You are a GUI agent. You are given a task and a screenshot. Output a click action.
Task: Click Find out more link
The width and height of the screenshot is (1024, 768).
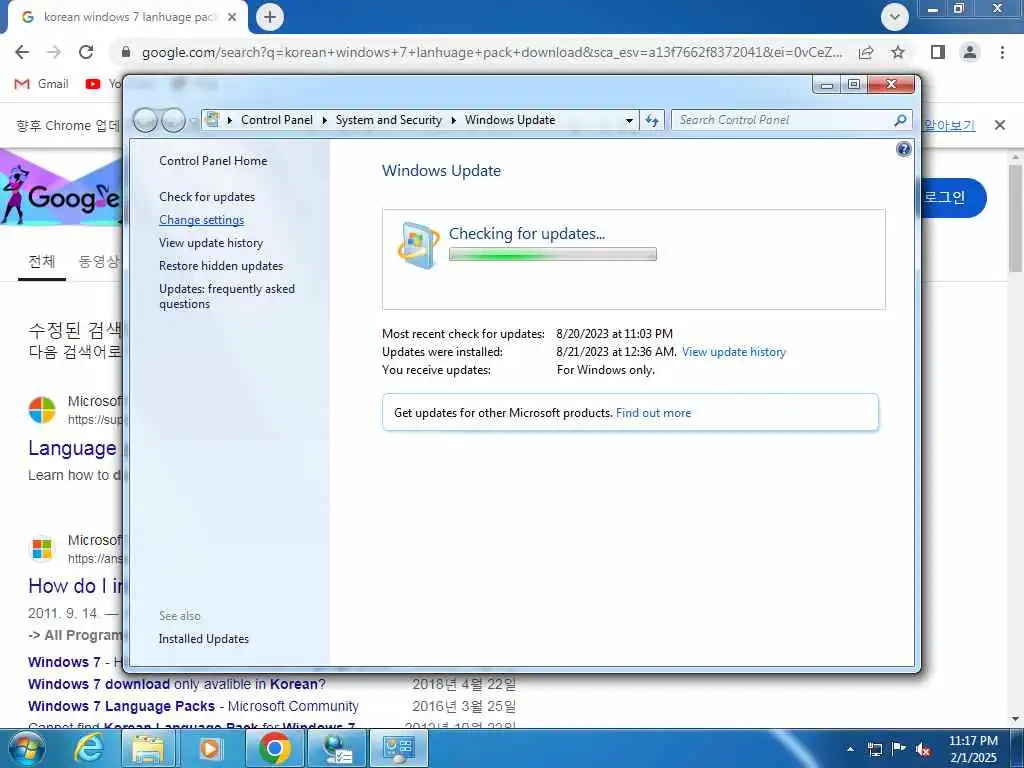pyautogui.click(x=653, y=413)
